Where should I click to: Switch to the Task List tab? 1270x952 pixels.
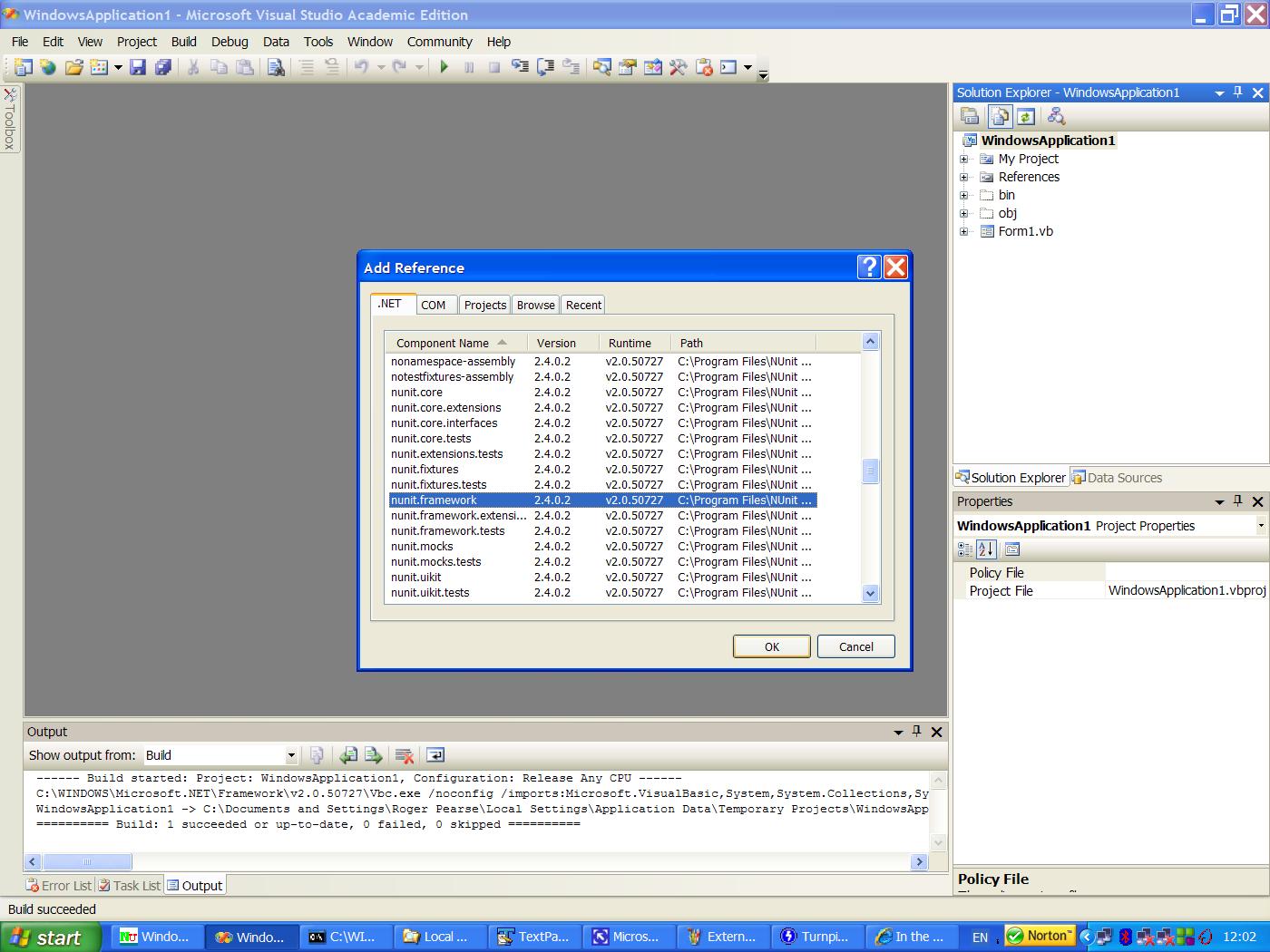pos(130,886)
